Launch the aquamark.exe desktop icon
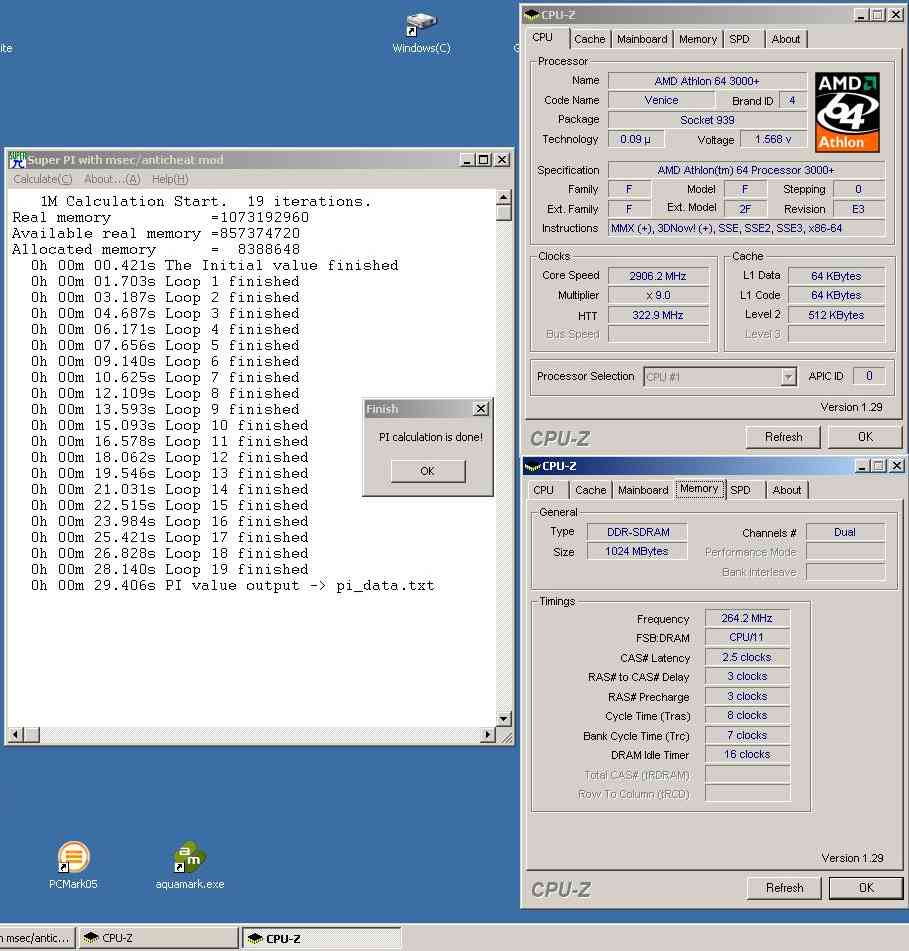 click(190, 864)
